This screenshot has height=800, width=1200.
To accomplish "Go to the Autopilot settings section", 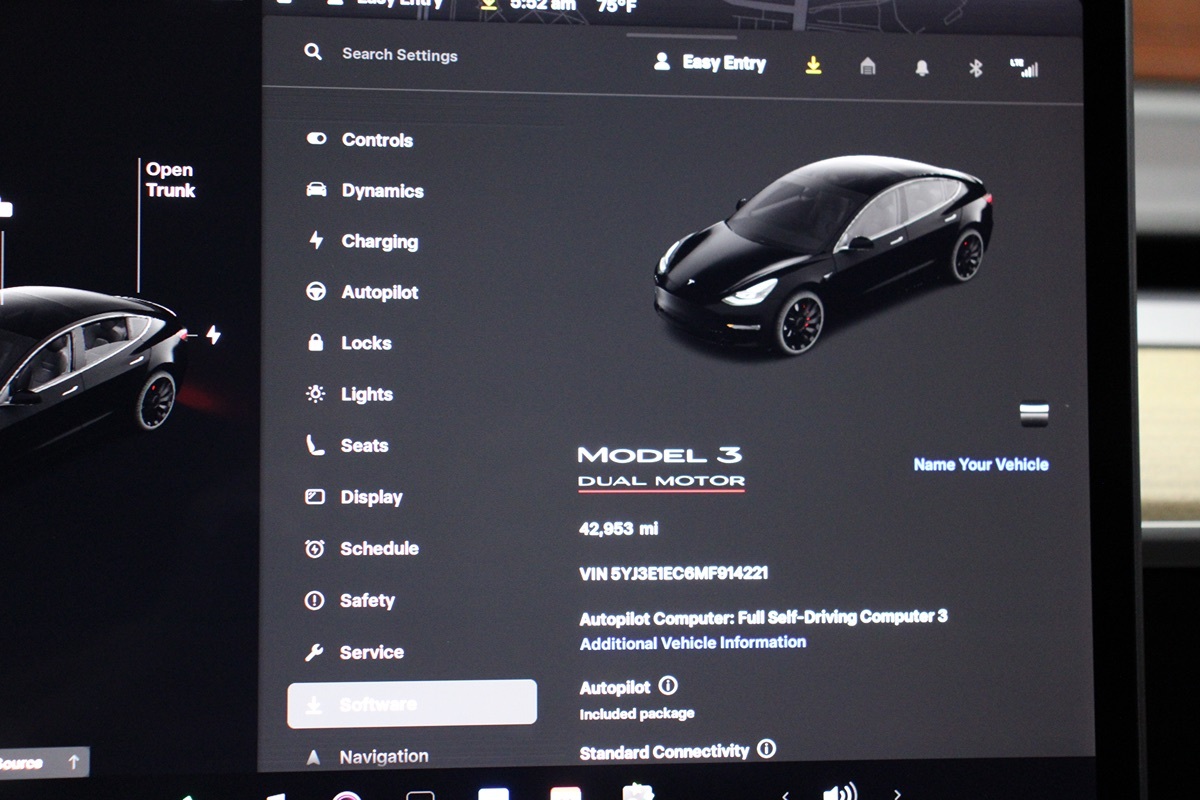I will tap(379, 293).
